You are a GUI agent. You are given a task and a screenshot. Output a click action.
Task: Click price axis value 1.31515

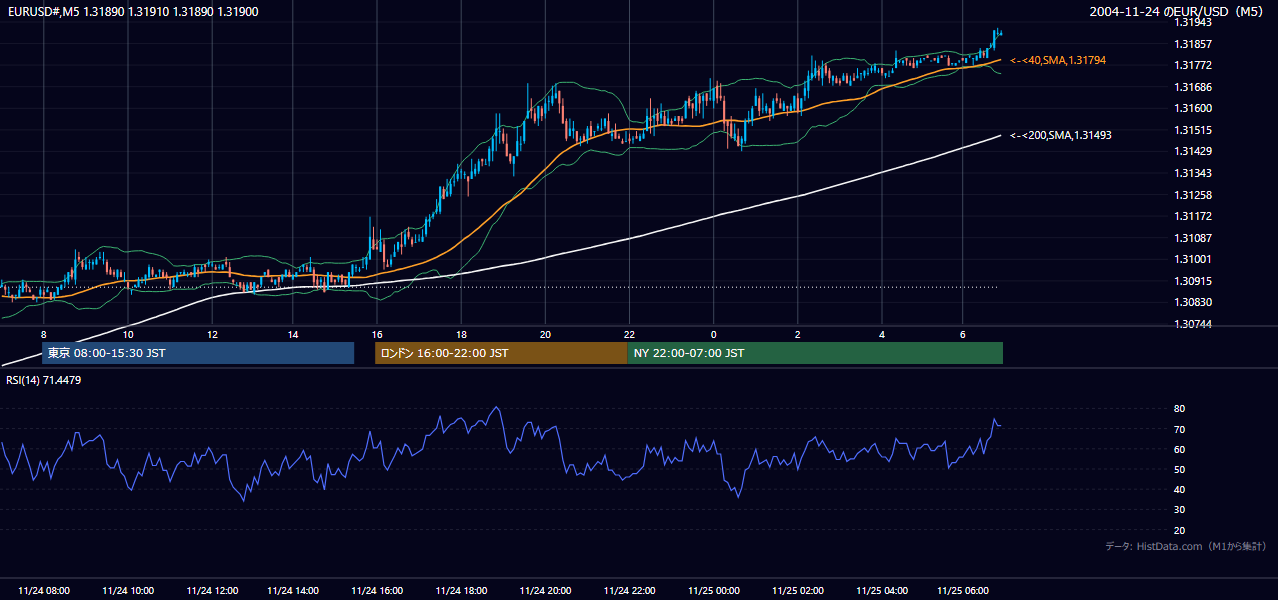point(1193,130)
